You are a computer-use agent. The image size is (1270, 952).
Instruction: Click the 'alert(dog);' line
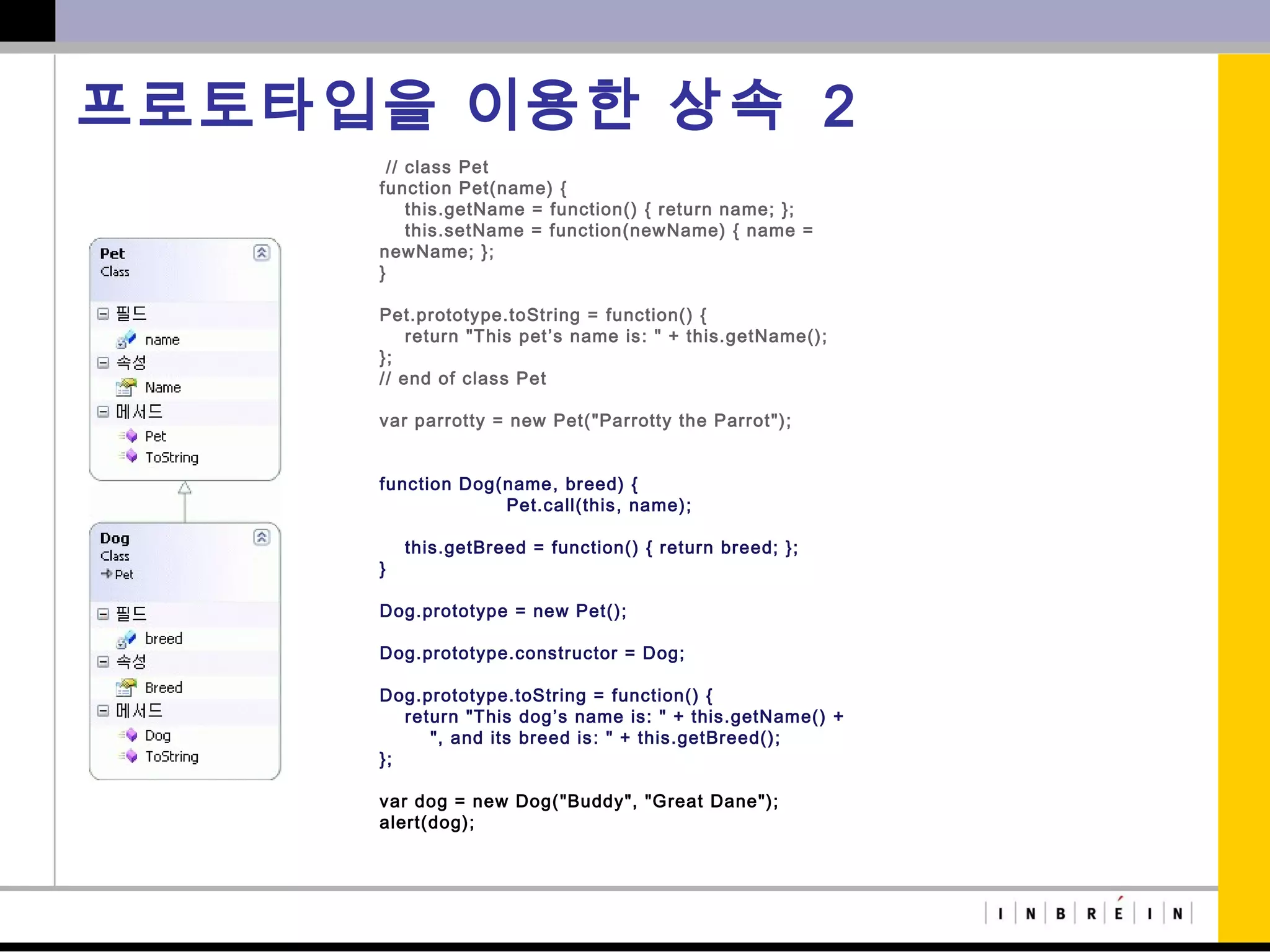[427, 822]
